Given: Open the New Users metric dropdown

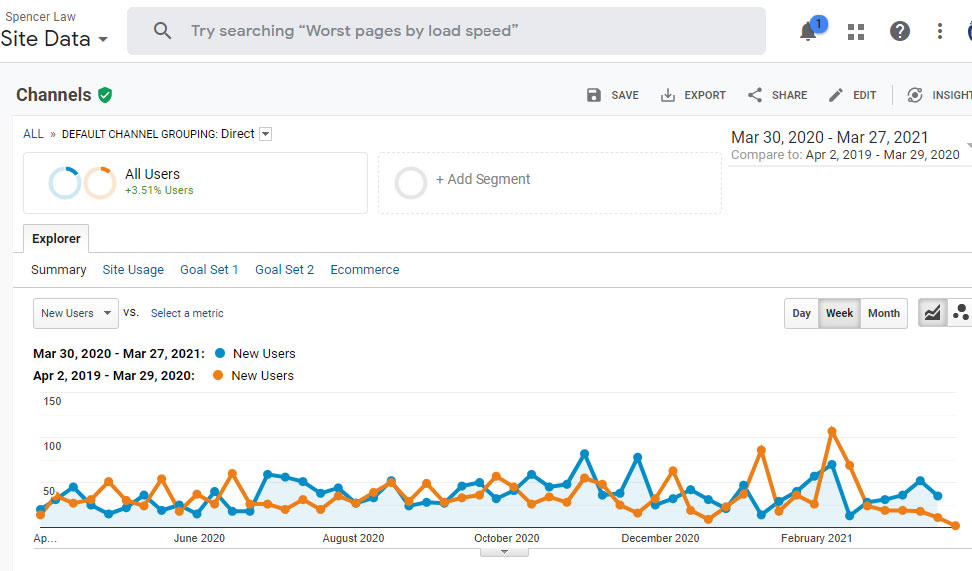Looking at the screenshot, I should [76, 313].
